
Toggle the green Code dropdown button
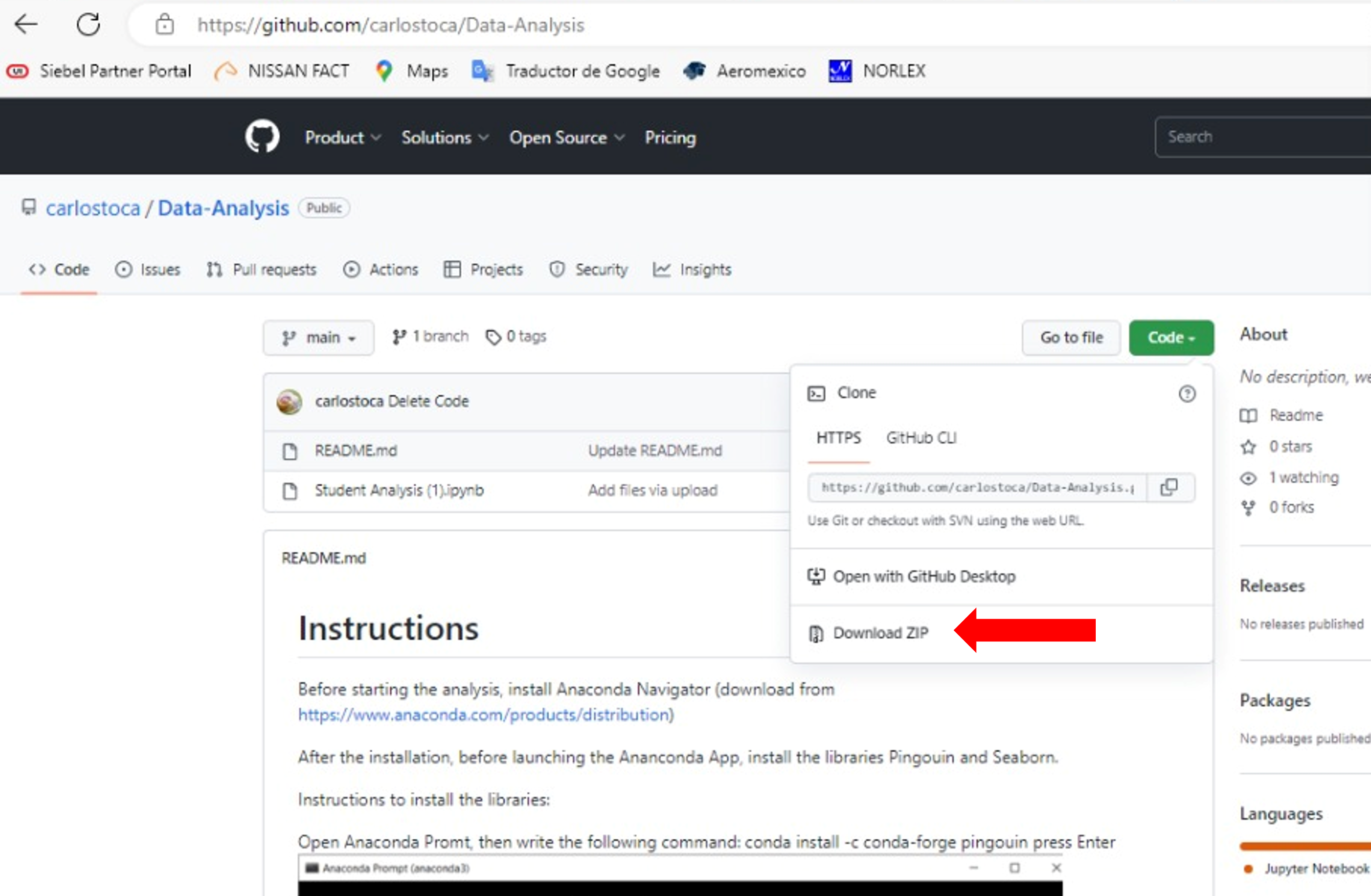[x=1171, y=338]
